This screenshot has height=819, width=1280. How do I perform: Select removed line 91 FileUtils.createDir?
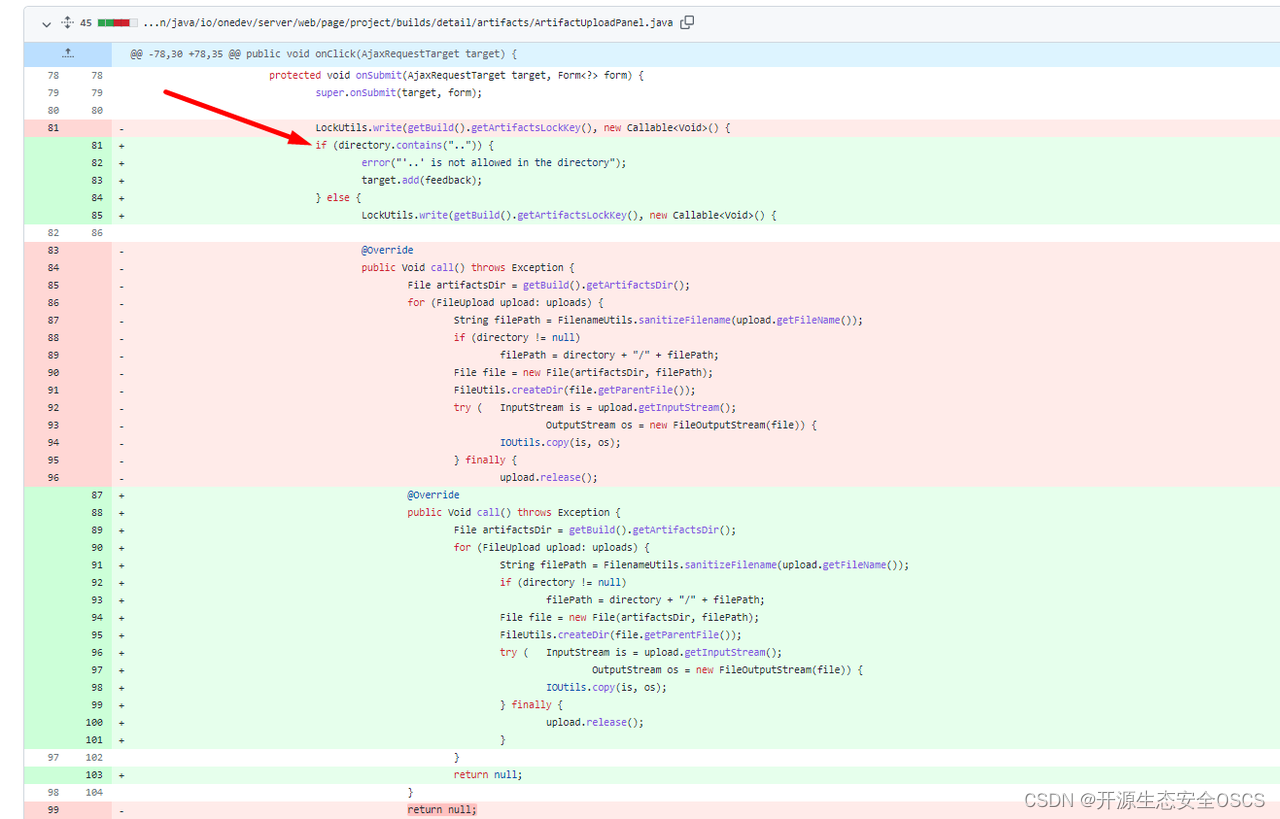pyautogui.click(x=574, y=390)
